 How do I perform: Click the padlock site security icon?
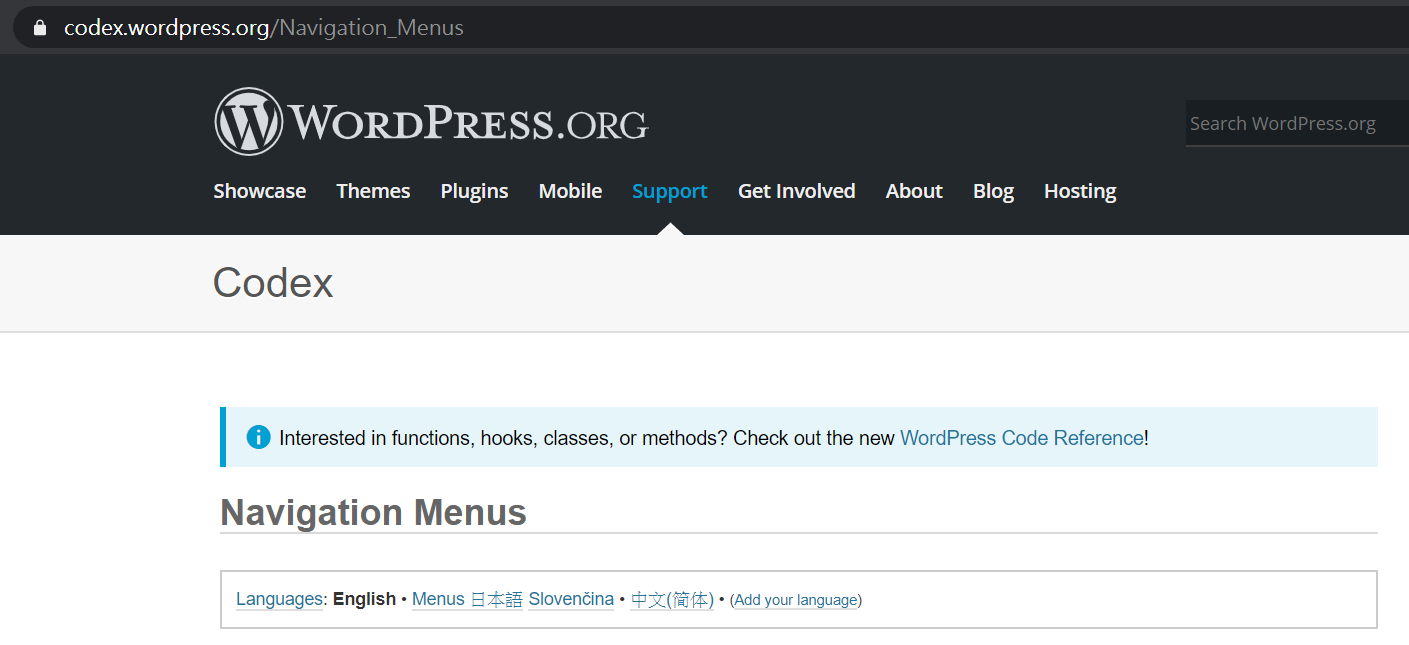[x=40, y=28]
